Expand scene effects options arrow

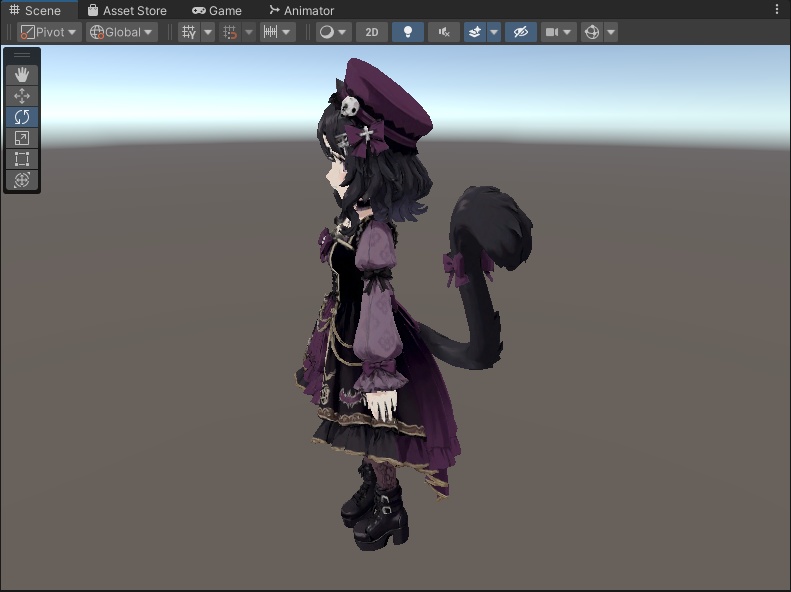[x=494, y=32]
